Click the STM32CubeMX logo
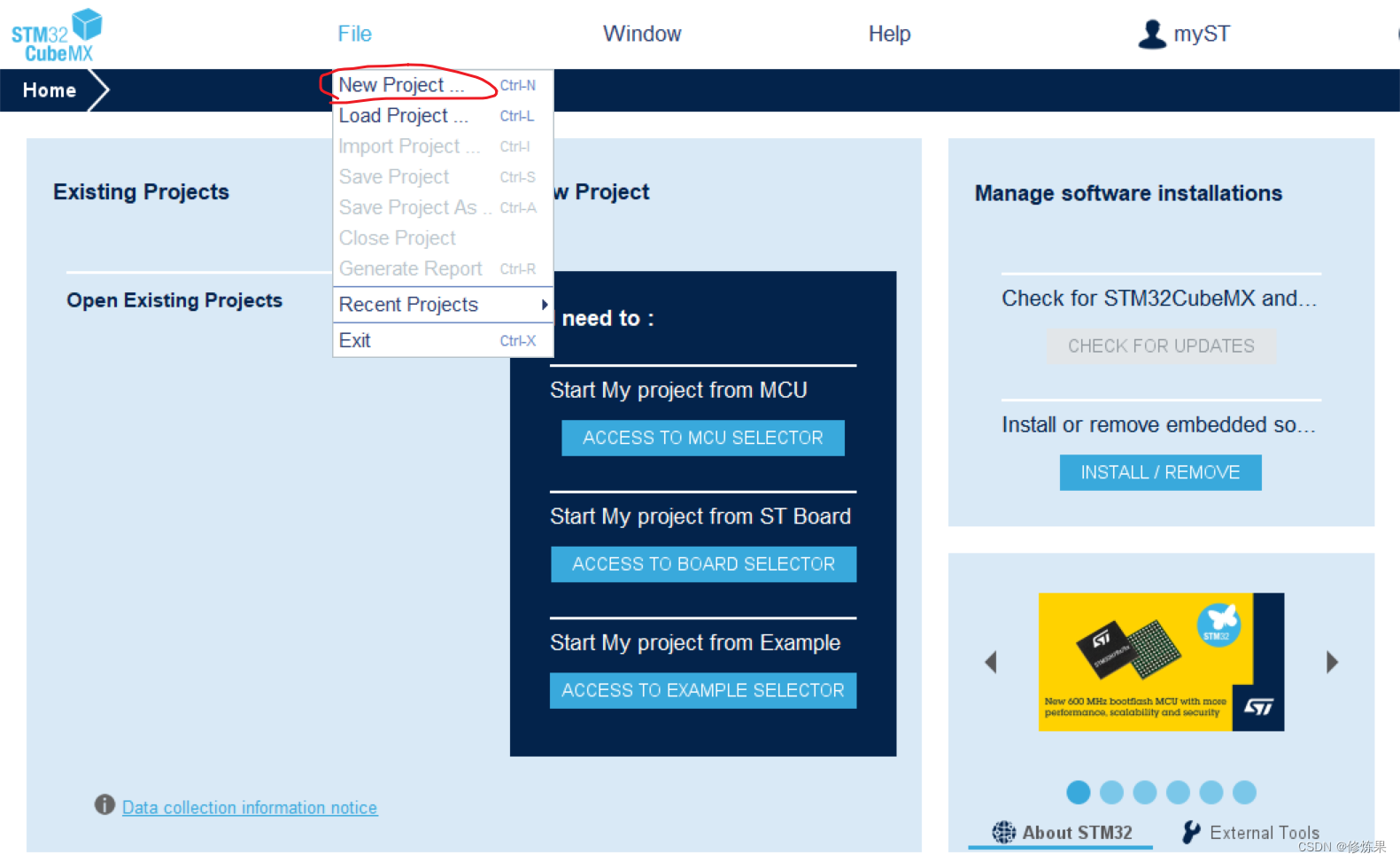 57,35
